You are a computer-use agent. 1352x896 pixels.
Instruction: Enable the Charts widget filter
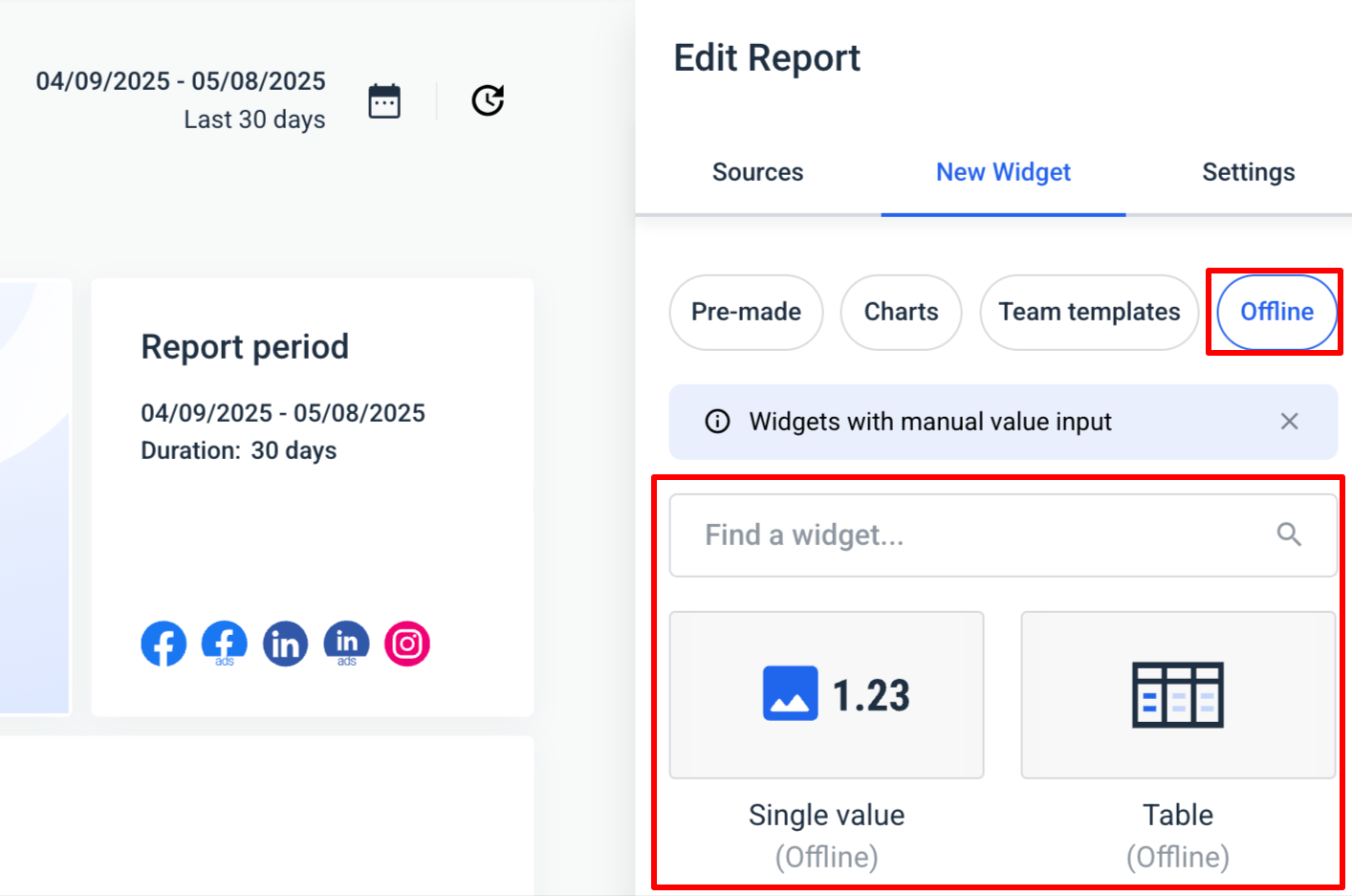901,312
